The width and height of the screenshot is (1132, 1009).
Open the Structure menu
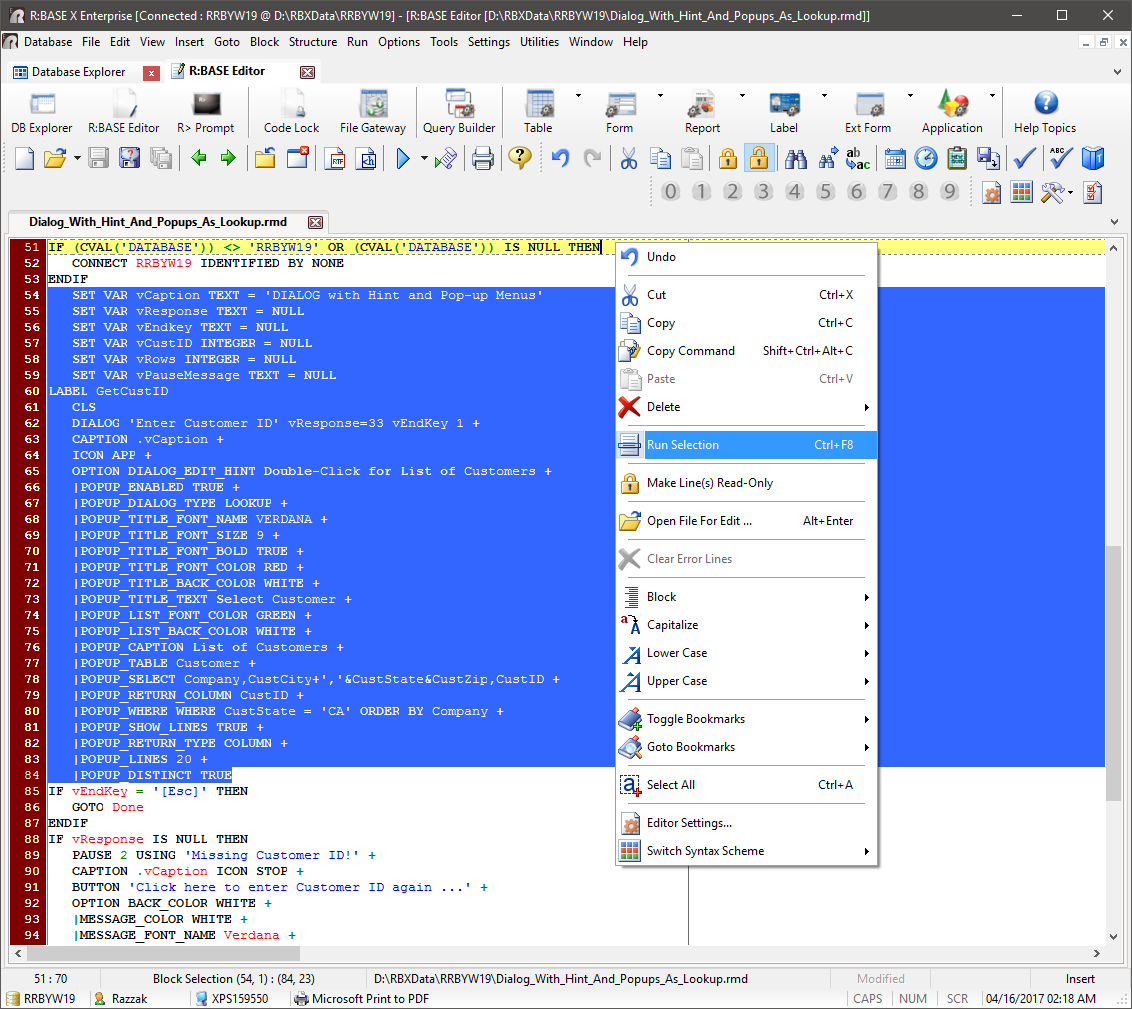click(313, 42)
